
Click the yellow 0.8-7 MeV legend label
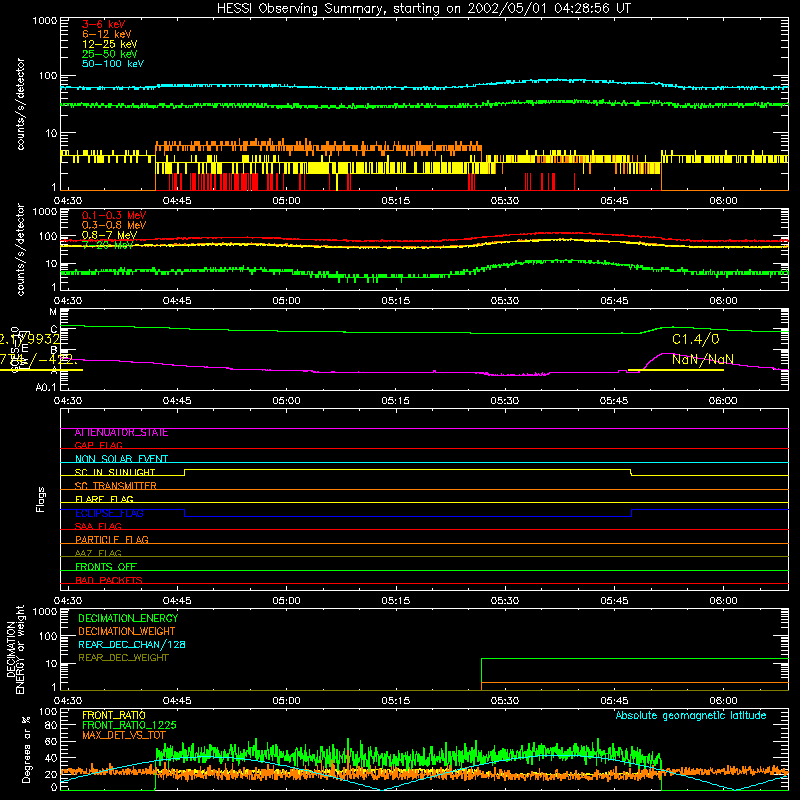click(x=109, y=235)
